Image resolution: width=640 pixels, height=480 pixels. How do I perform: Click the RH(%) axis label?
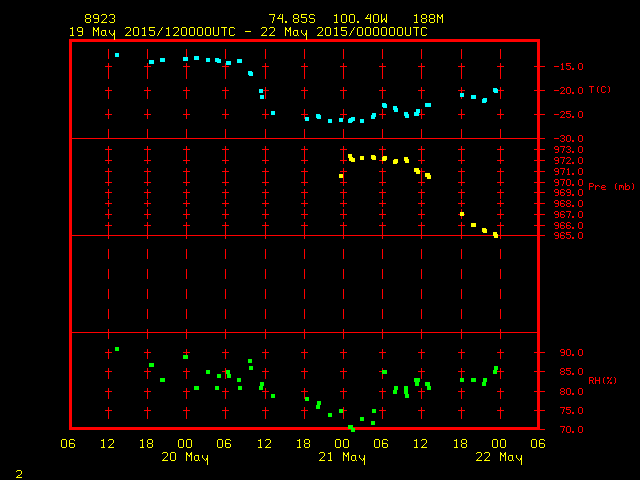tap(602, 381)
